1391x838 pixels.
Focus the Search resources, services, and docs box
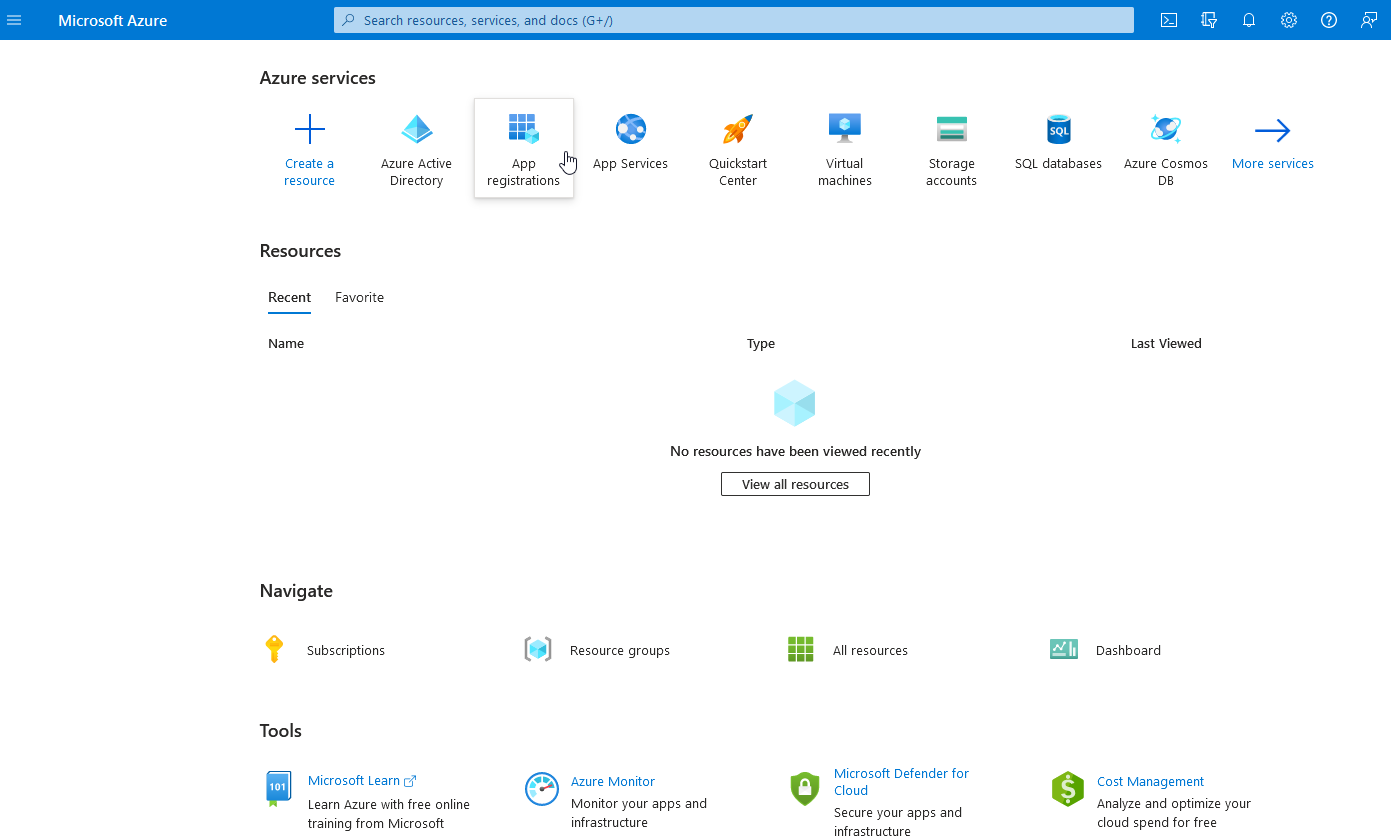click(x=734, y=20)
